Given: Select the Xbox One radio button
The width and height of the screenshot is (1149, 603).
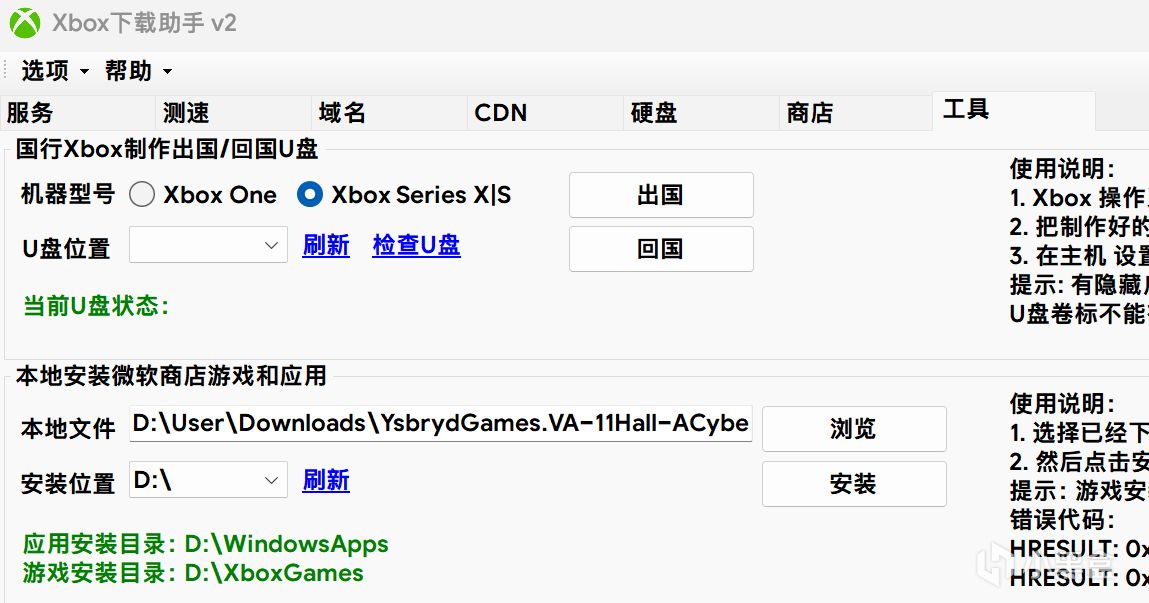Looking at the screenshot, I should tap(142, 195).
